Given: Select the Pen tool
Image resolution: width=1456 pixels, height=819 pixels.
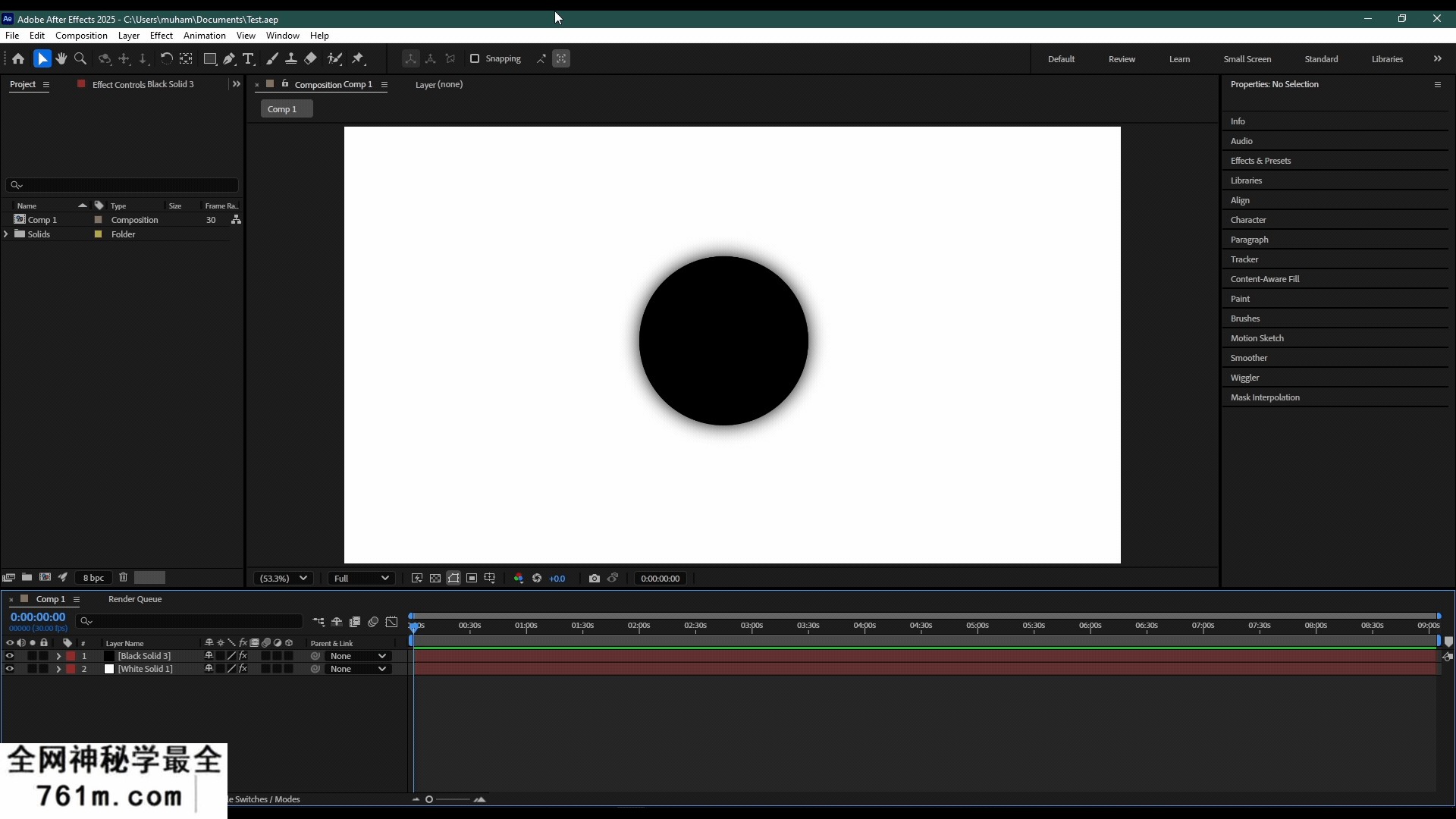Looking at the screenshot, I should coord(229,58).
